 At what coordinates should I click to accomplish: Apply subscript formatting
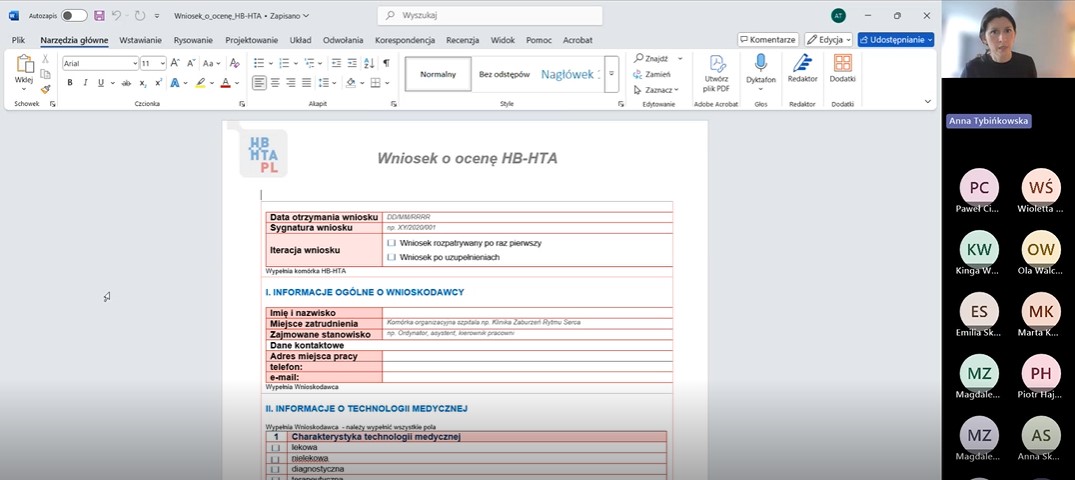143,83
